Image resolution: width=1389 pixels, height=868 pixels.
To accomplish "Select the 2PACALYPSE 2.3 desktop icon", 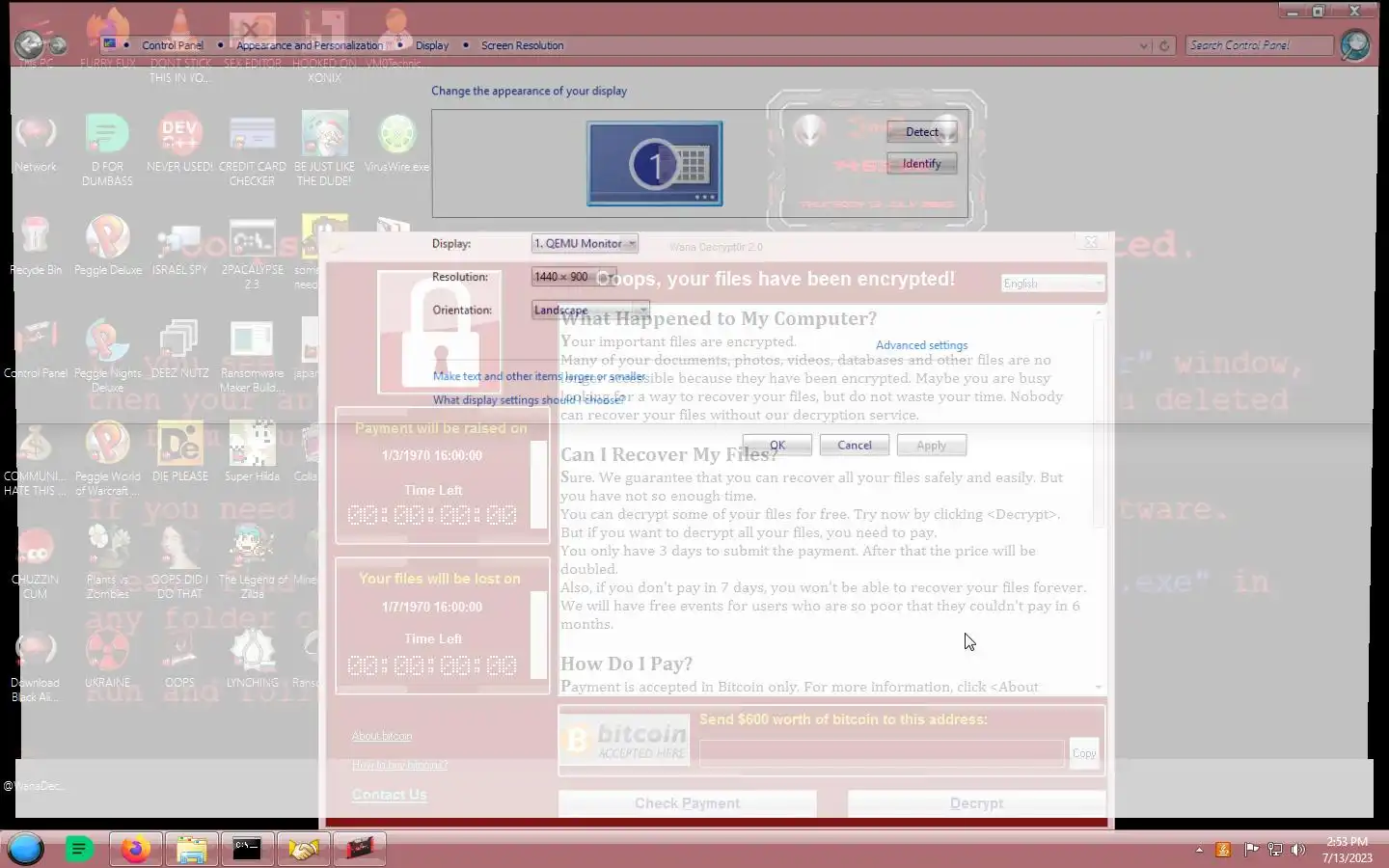I will click(252, 253).
